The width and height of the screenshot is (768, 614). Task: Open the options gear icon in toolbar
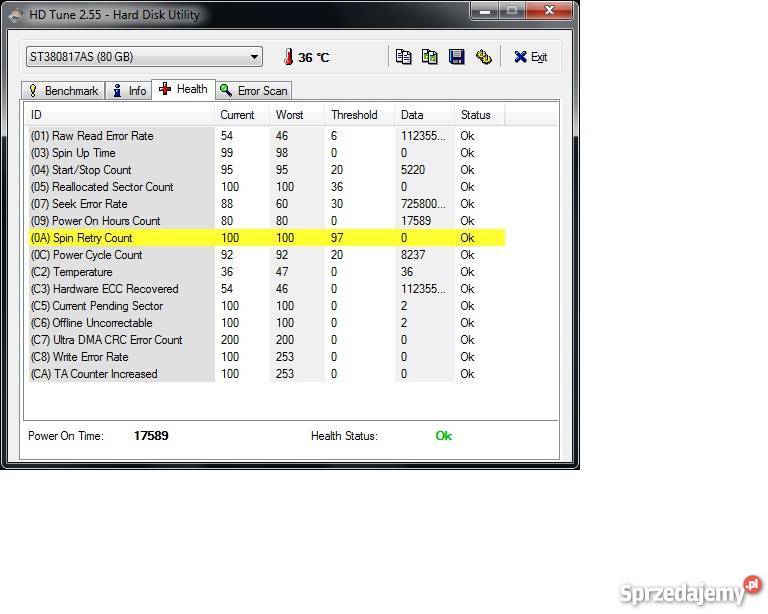tap(483, 57)
